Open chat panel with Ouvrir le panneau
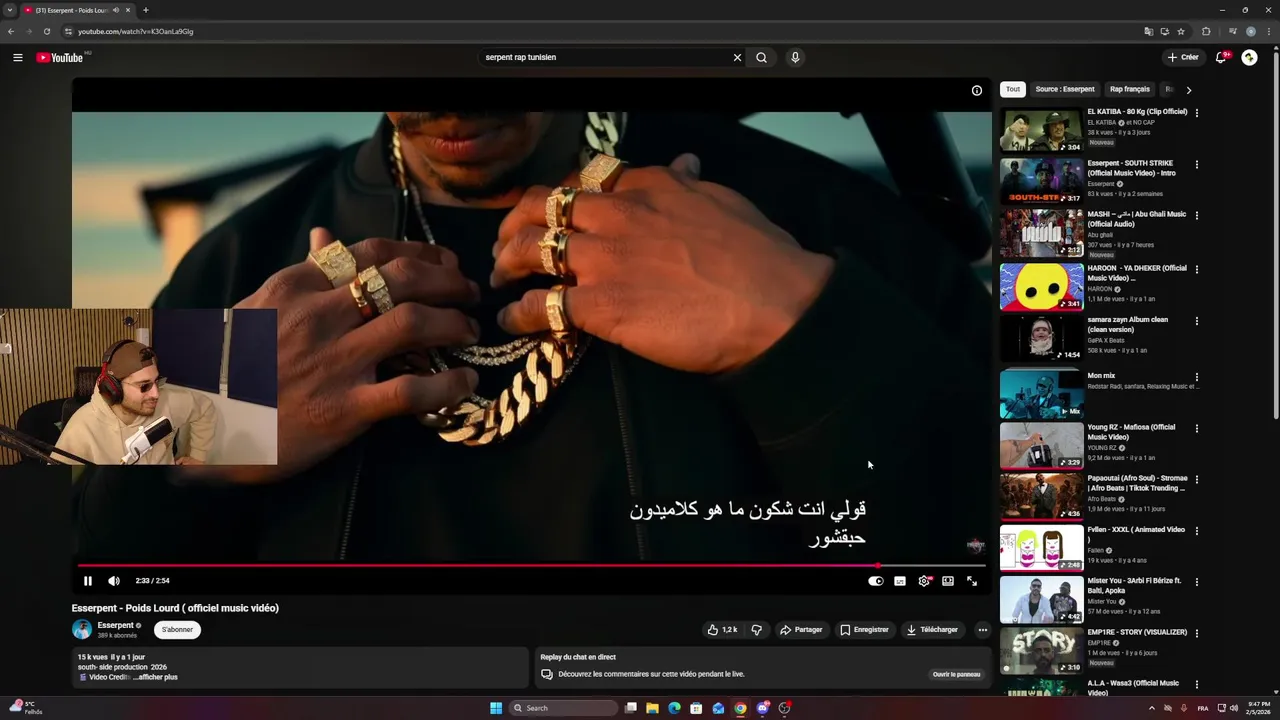The image size is (1280, 720). click(957, 674)
